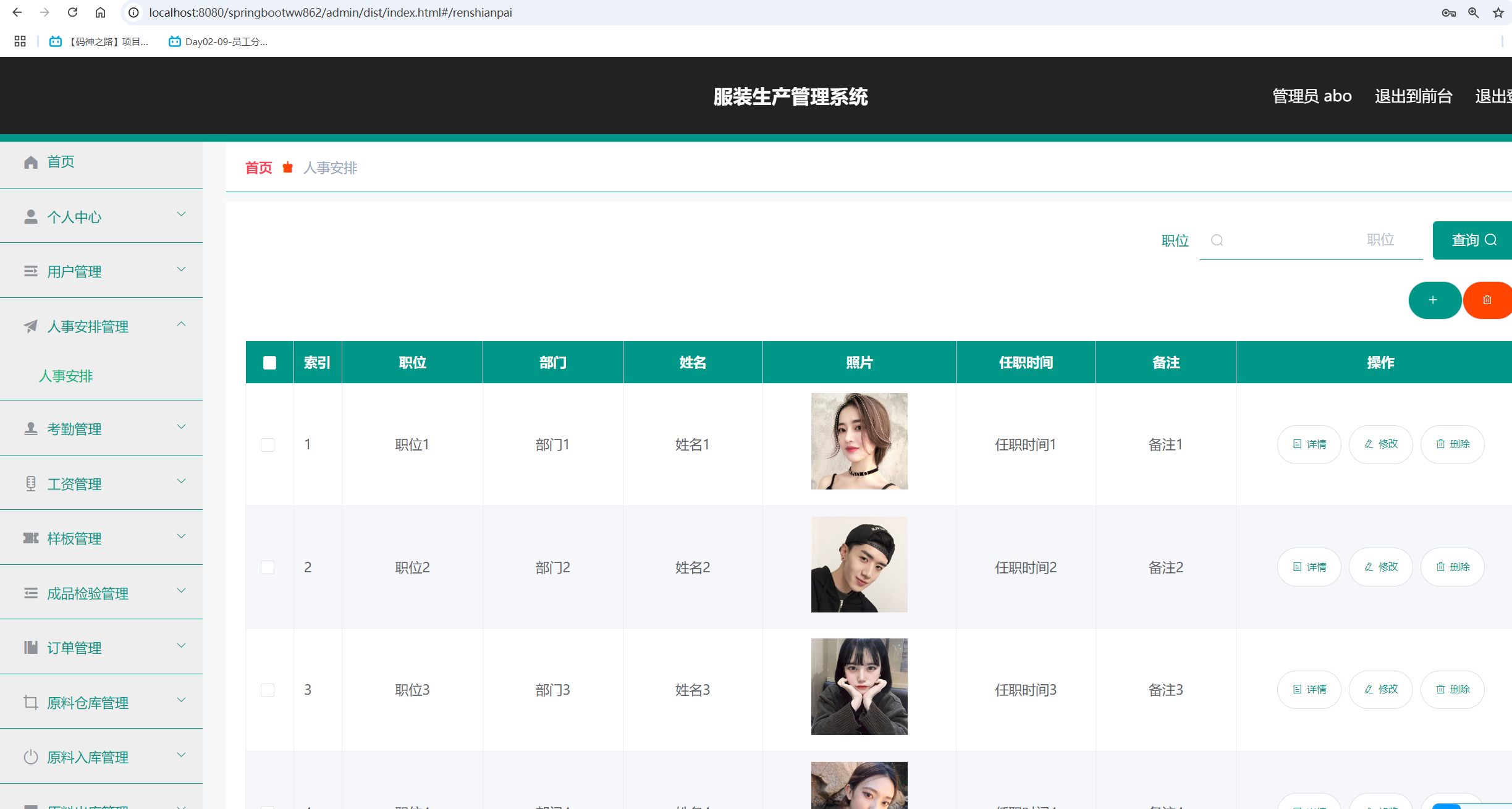Open the browser apps grid icon
The image size is (1512, 809).
point(20,41)
